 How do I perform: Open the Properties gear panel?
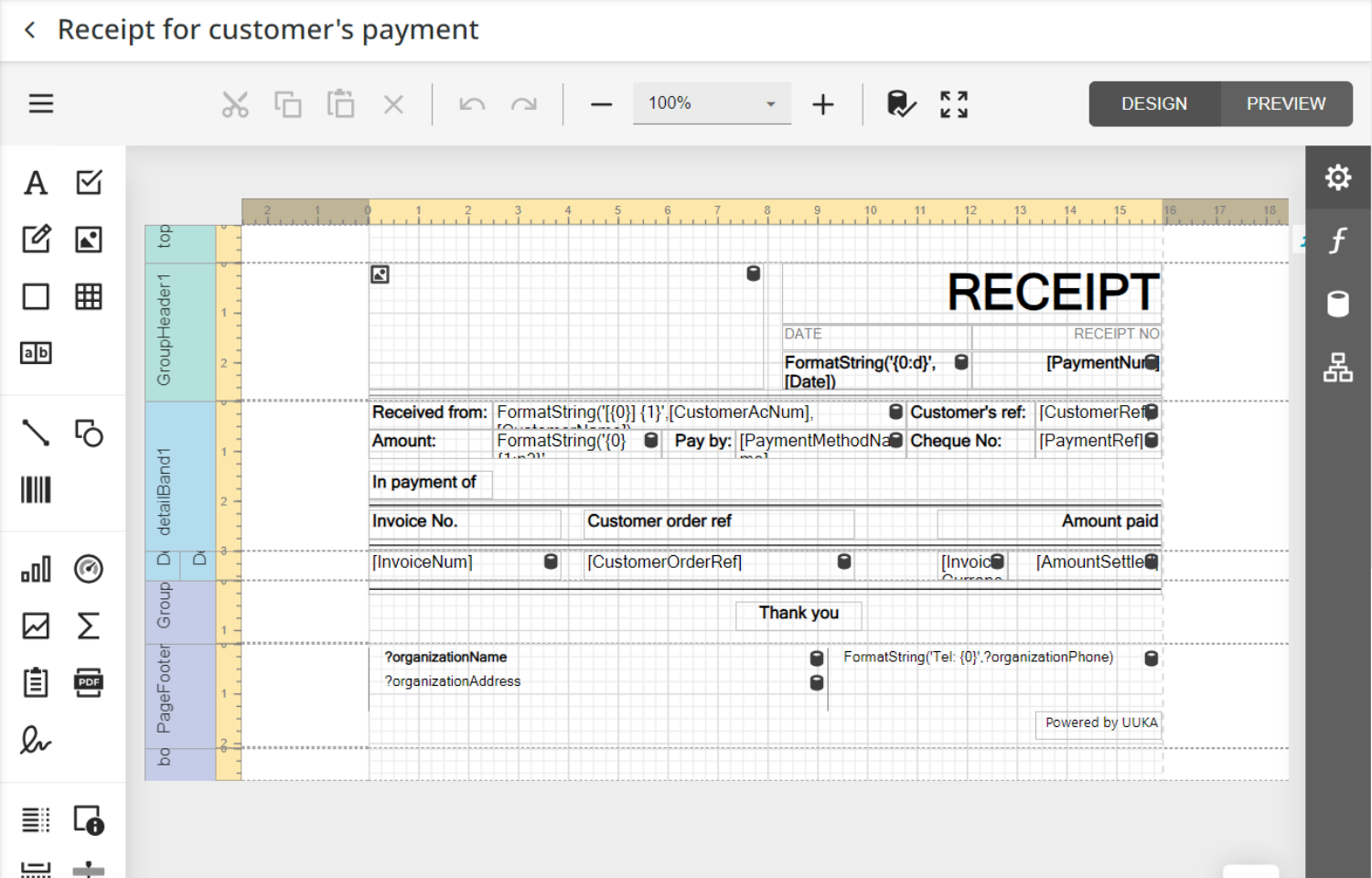click(1338, 177)
